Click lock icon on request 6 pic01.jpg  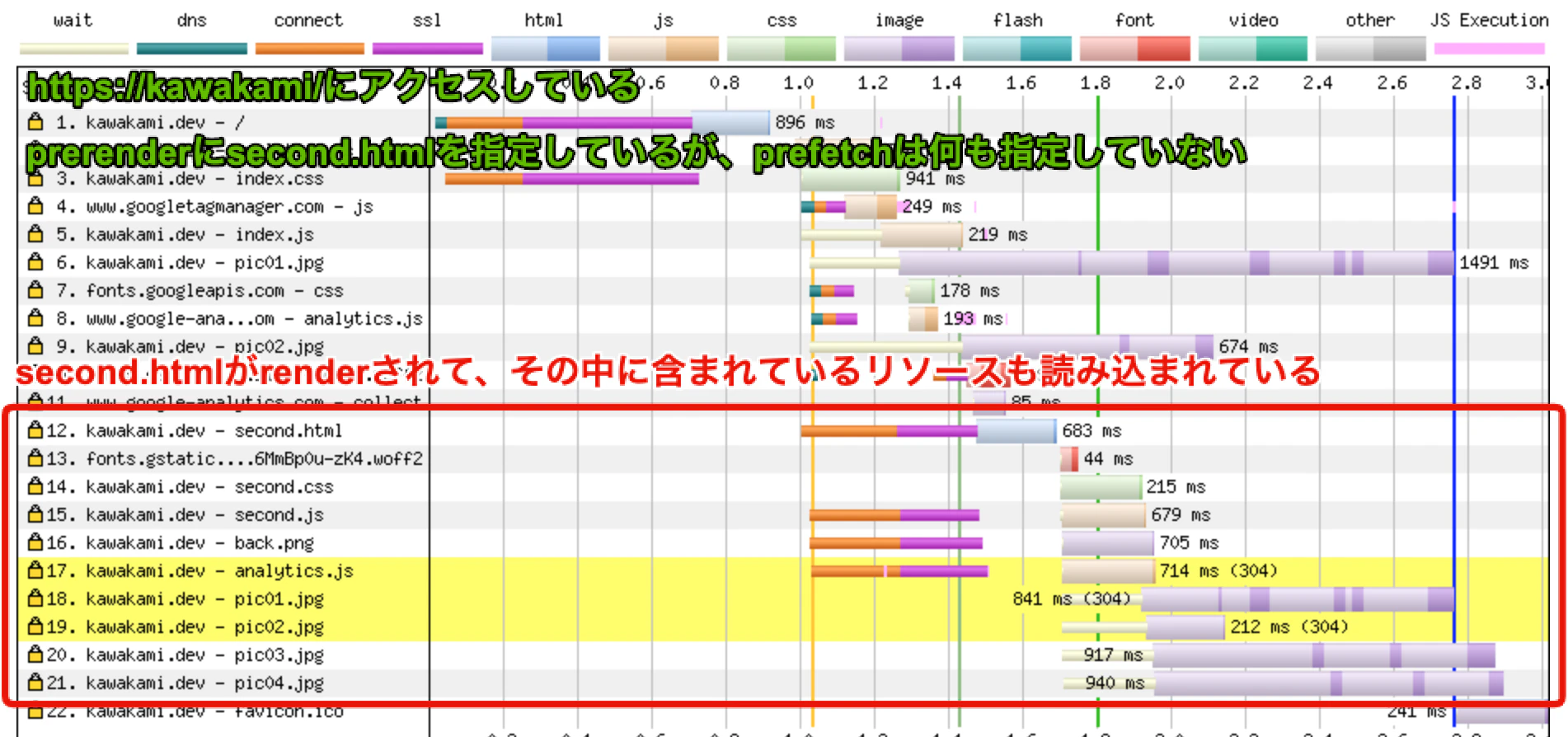35,262
